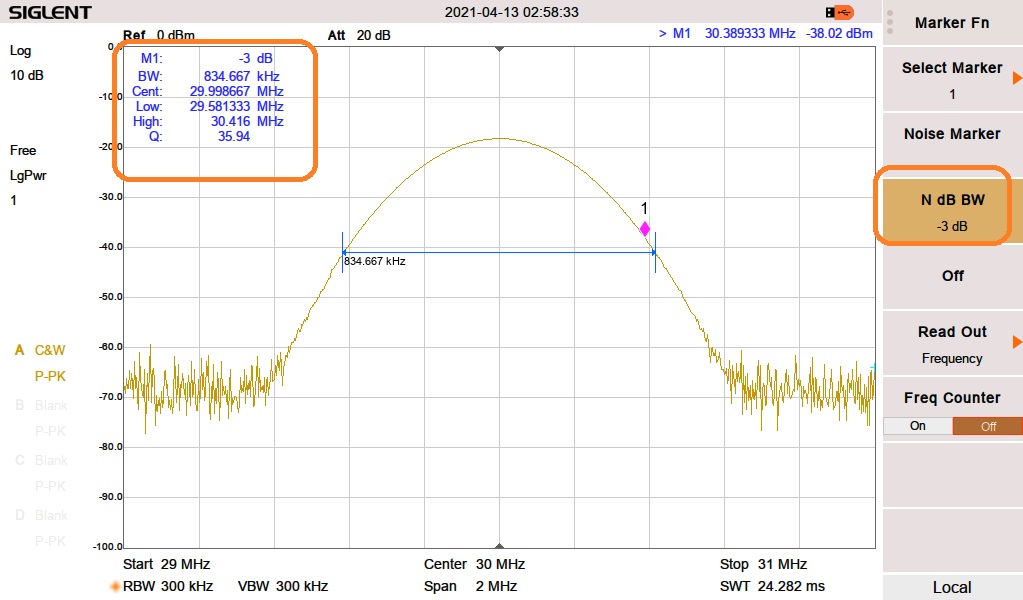Open the Marker Fn menu header
Viewport: 1023px width, 600px height.
pos(953,23)
